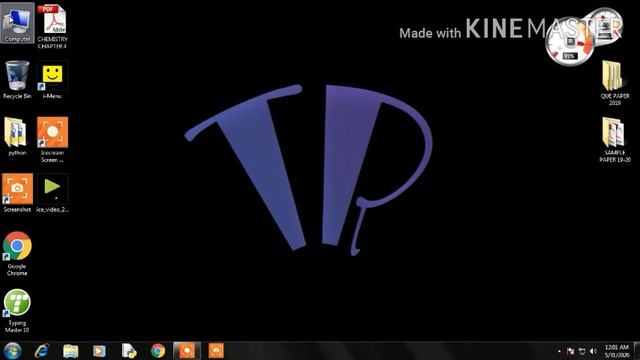This screenshot has height=360, width=640.
Task: Click the highlighted Icecream recorder taskbar button
Action: pos(187,351)
